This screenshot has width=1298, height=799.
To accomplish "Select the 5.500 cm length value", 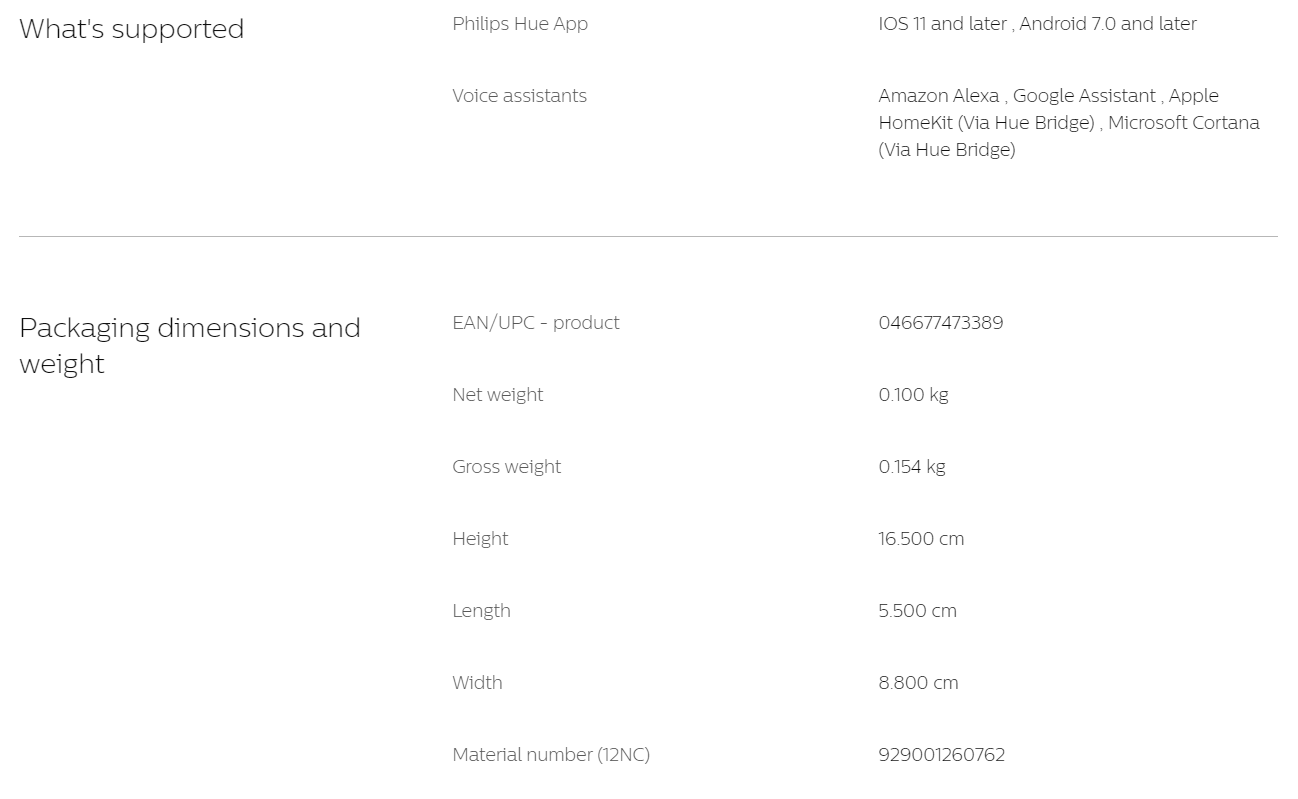I will point(917,611).
